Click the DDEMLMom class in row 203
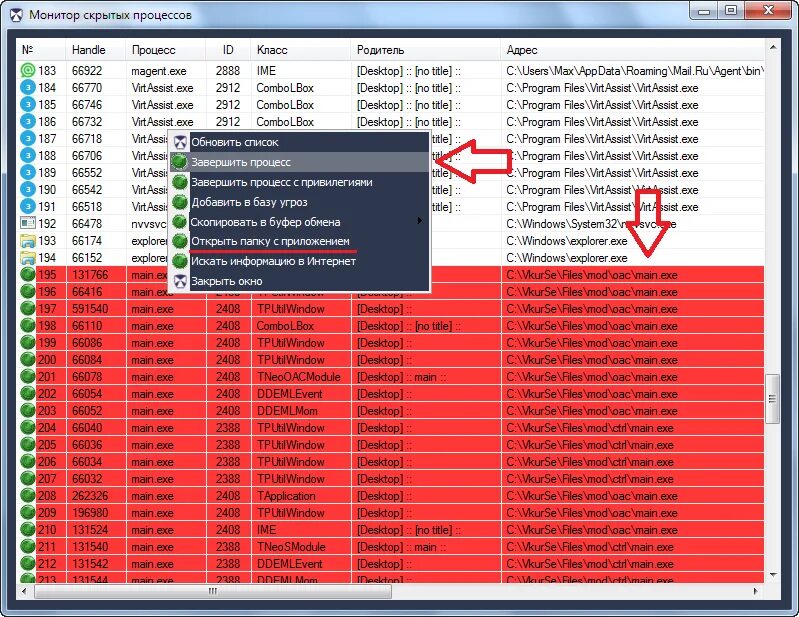Image resolution: width=799 pixels, height=617 pixels. click(x=287, y=411)
